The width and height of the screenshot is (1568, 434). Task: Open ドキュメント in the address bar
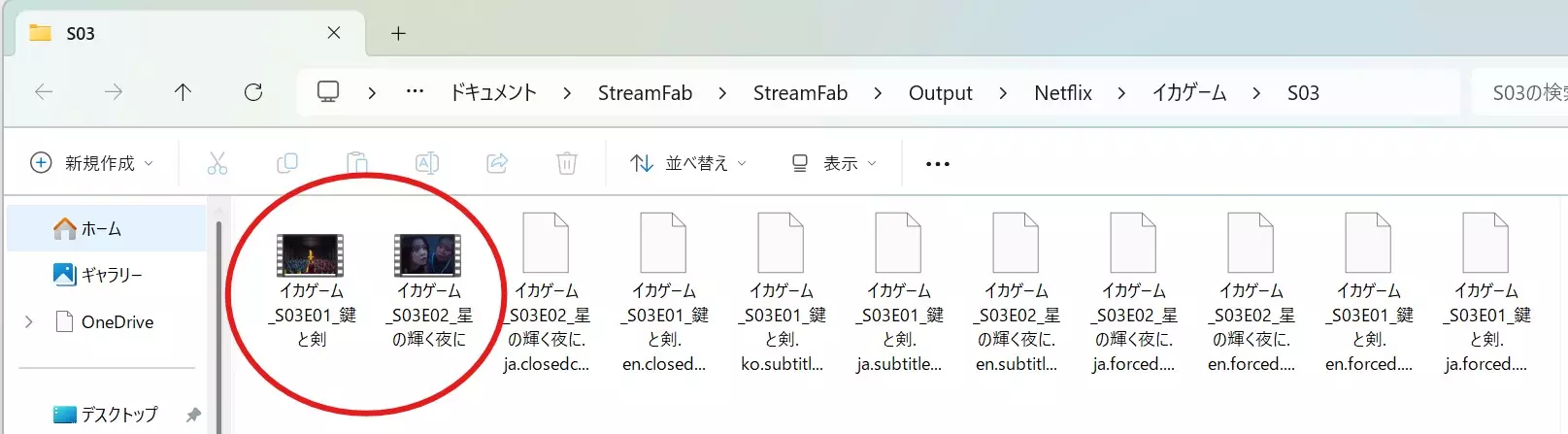pos(493,92)
